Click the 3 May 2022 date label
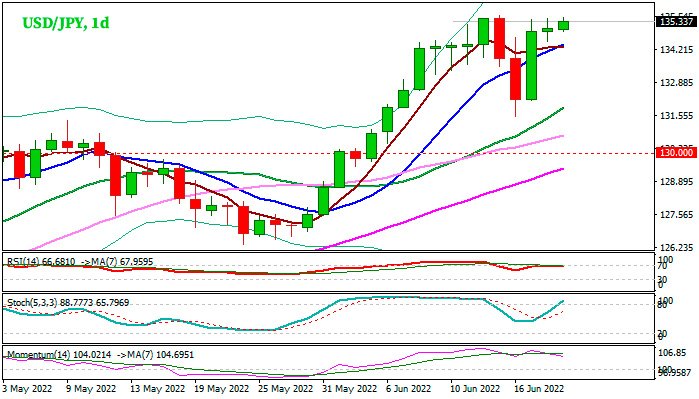The width and height of the screenshot is (699, 399). click(x=28, y=389)
